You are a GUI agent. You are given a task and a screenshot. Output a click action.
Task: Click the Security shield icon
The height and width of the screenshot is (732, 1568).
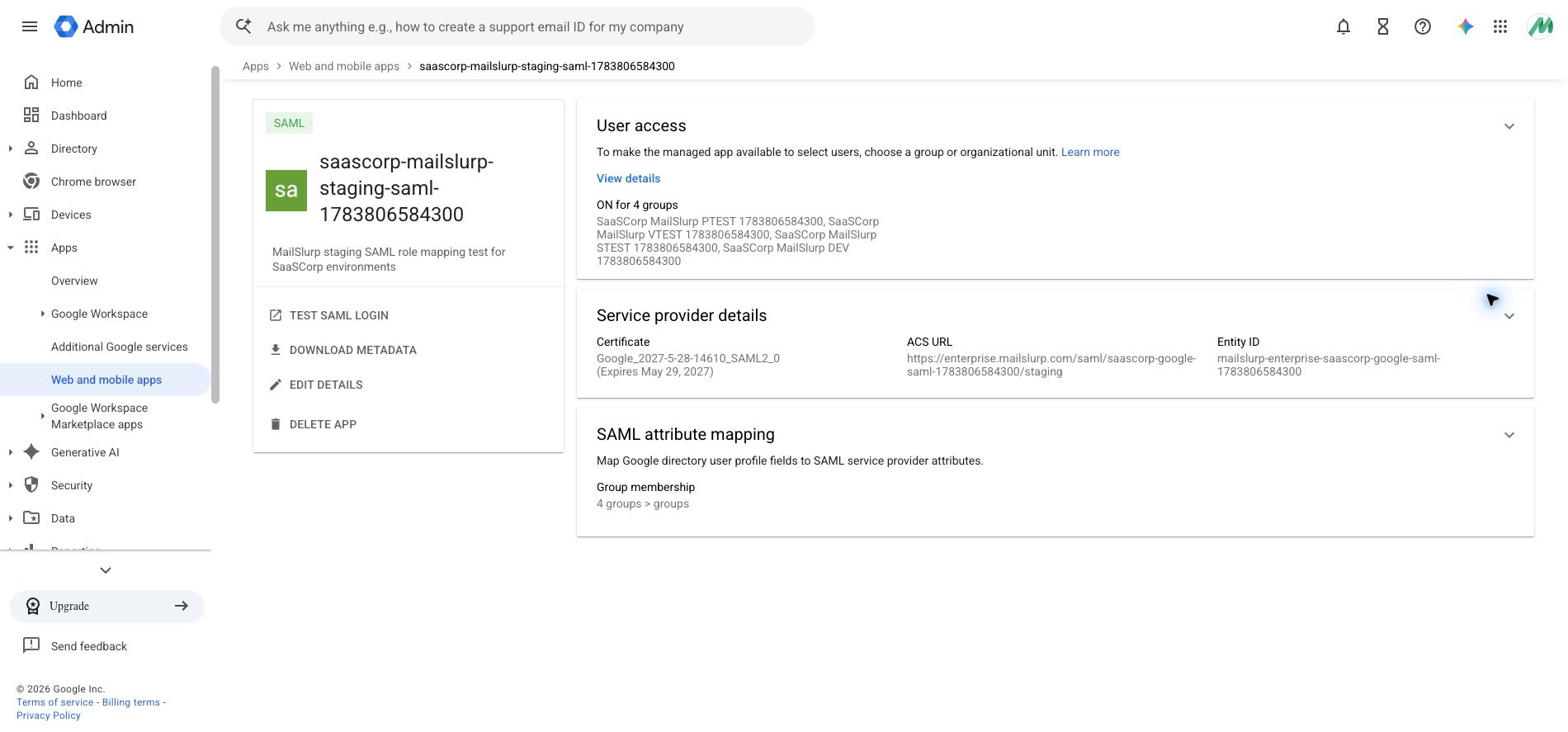pyautogui.click(x=31, y=485)
